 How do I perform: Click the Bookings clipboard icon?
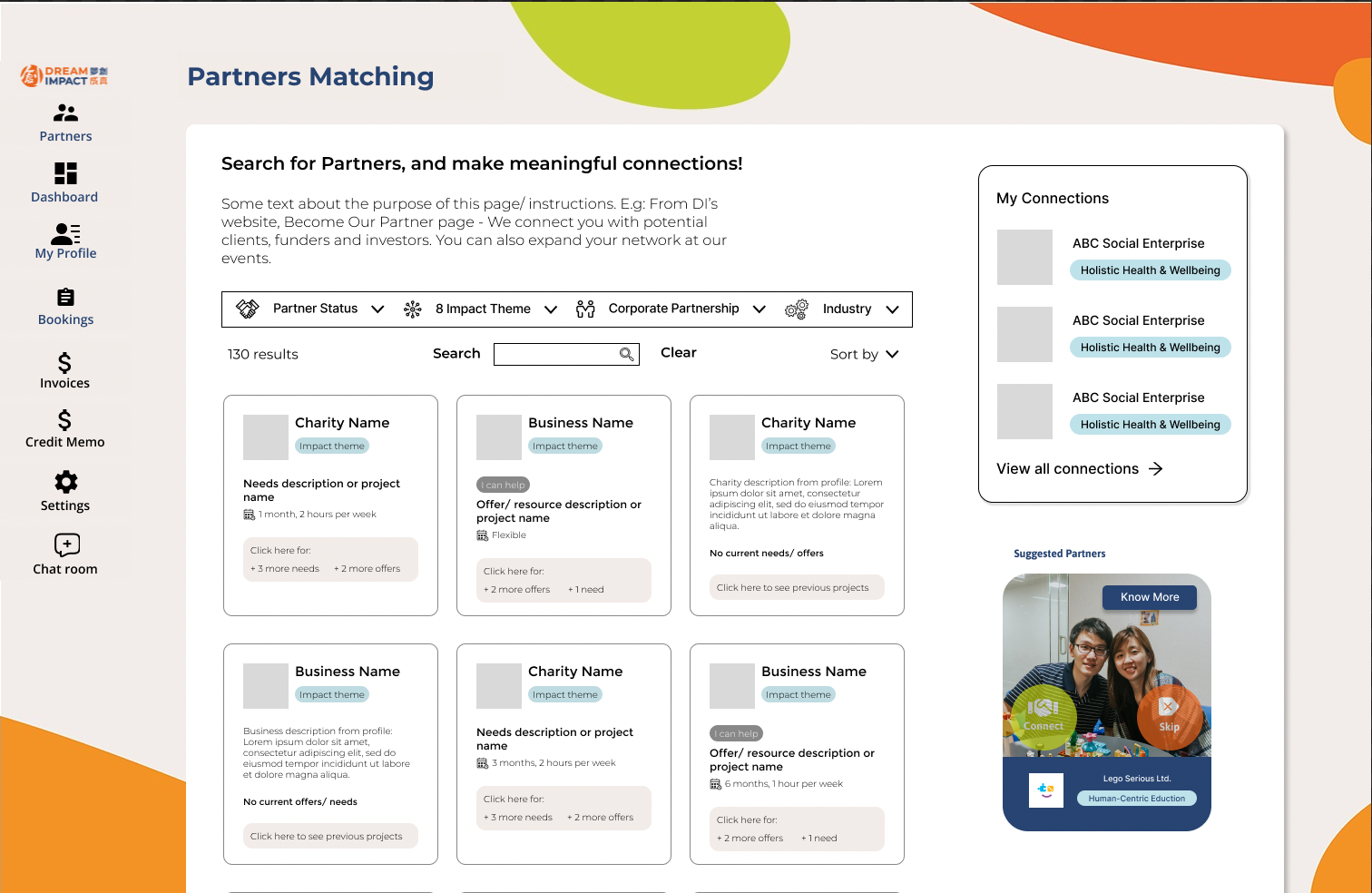tap(65, 298)
